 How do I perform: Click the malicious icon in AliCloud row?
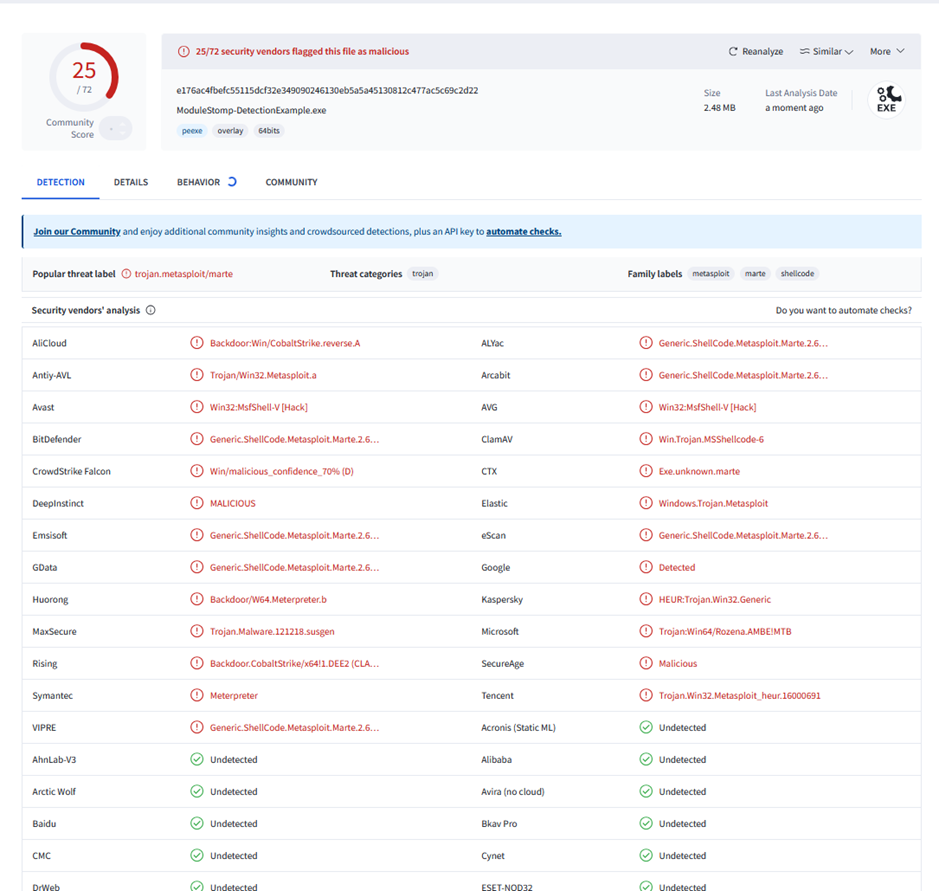pyautogui.click(x=196, y=343)
